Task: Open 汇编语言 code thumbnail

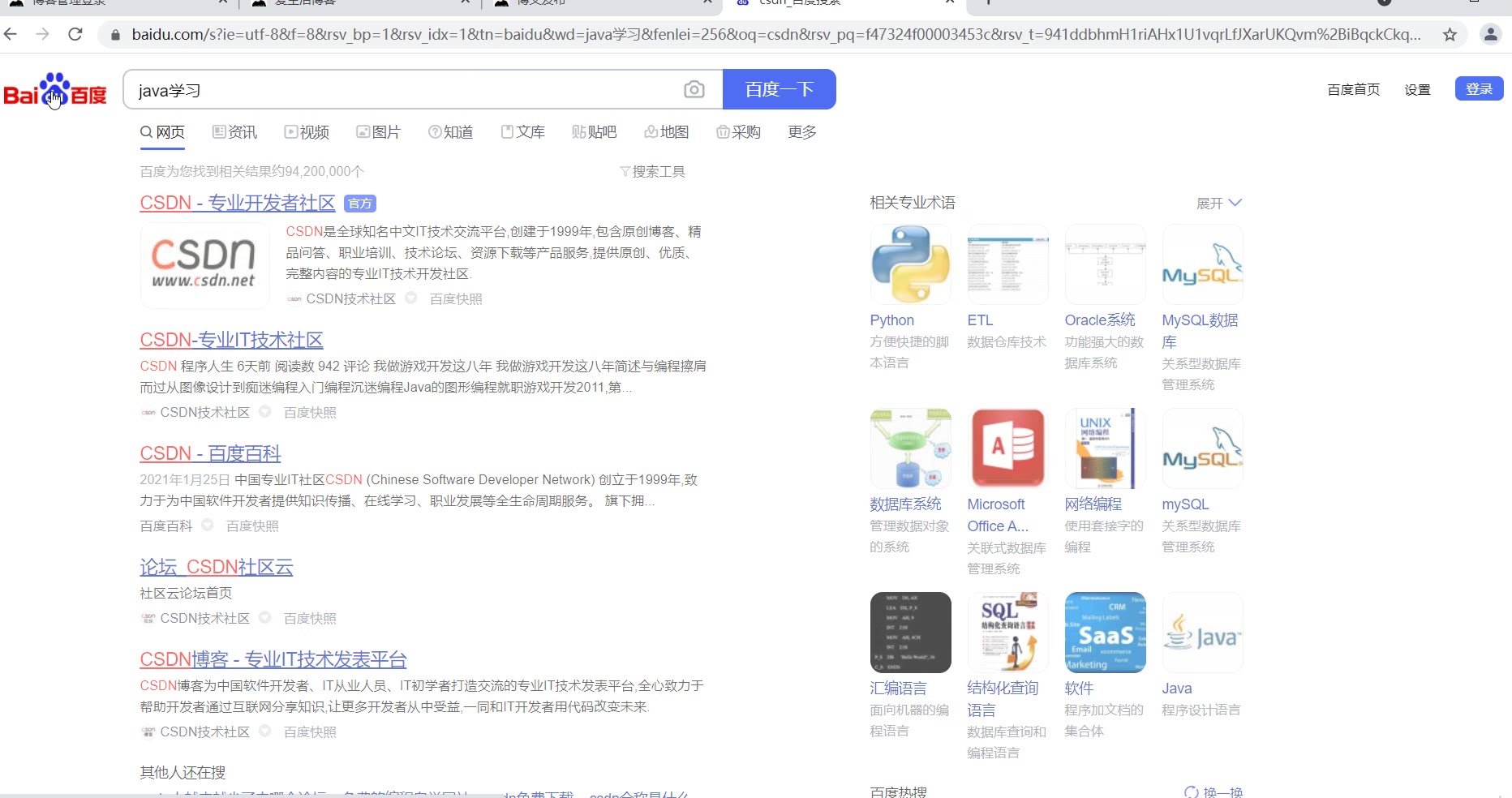Action: click(x=910, y=633)
